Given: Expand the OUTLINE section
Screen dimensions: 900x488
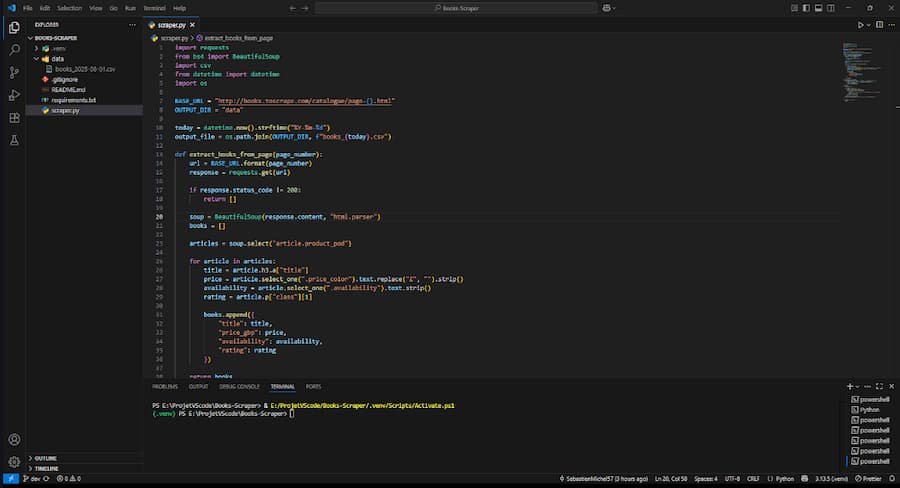Looking at the screenshot, I should pyautogui.click(x=46, y=458).
